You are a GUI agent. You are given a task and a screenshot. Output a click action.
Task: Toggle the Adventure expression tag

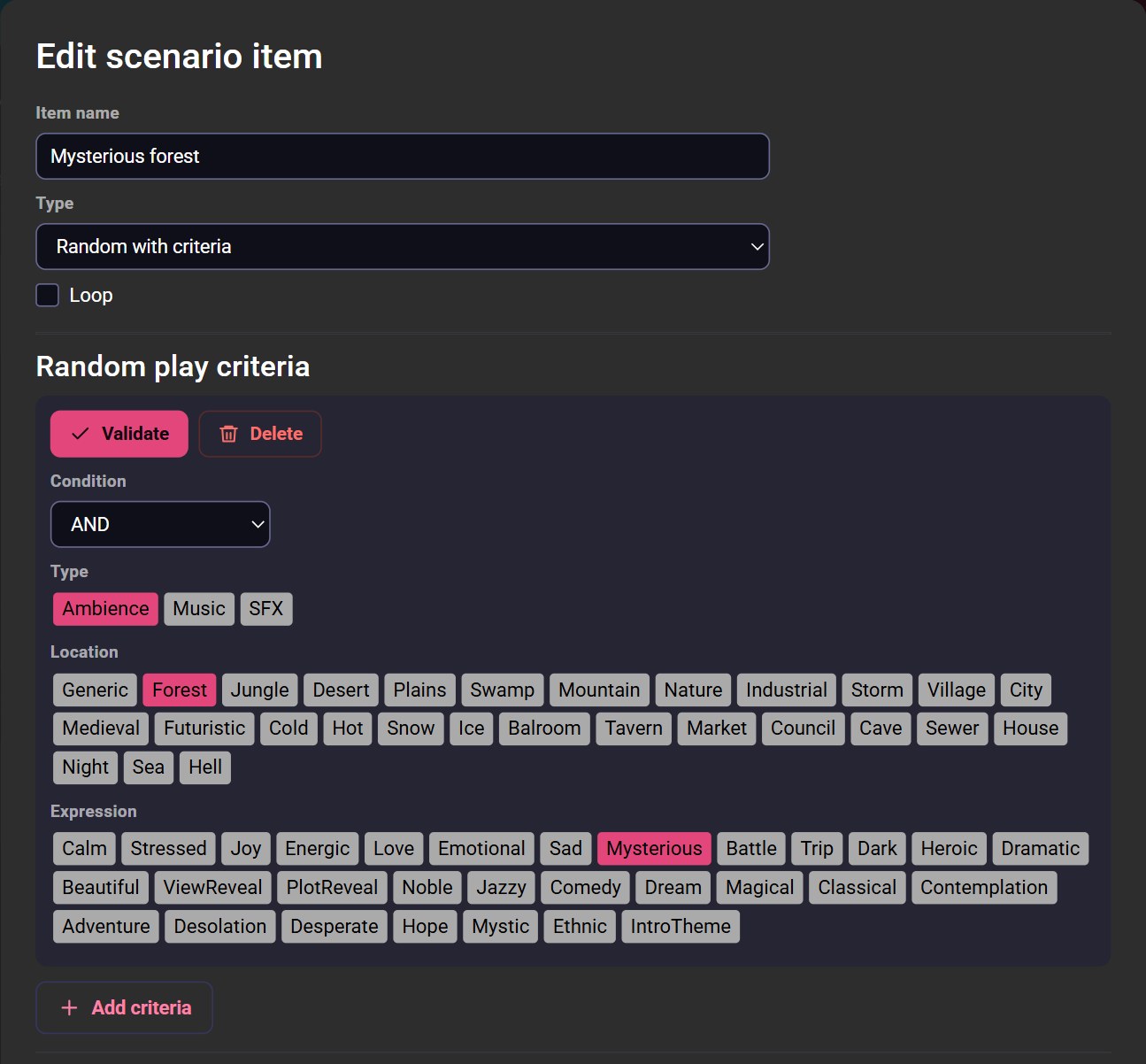point(106,927)
